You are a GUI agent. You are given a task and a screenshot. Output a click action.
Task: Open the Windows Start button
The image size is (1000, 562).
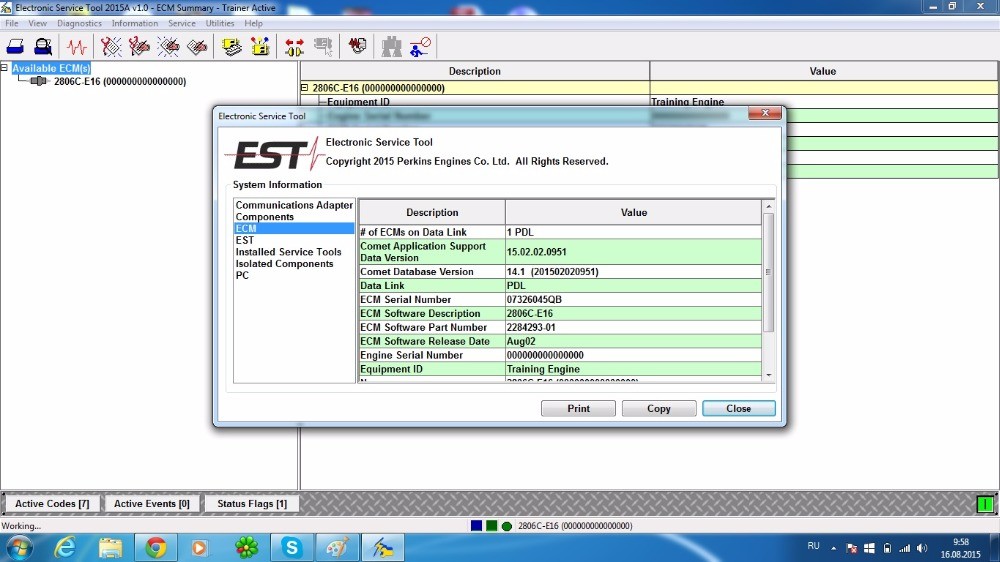click(x=19, y=548)
